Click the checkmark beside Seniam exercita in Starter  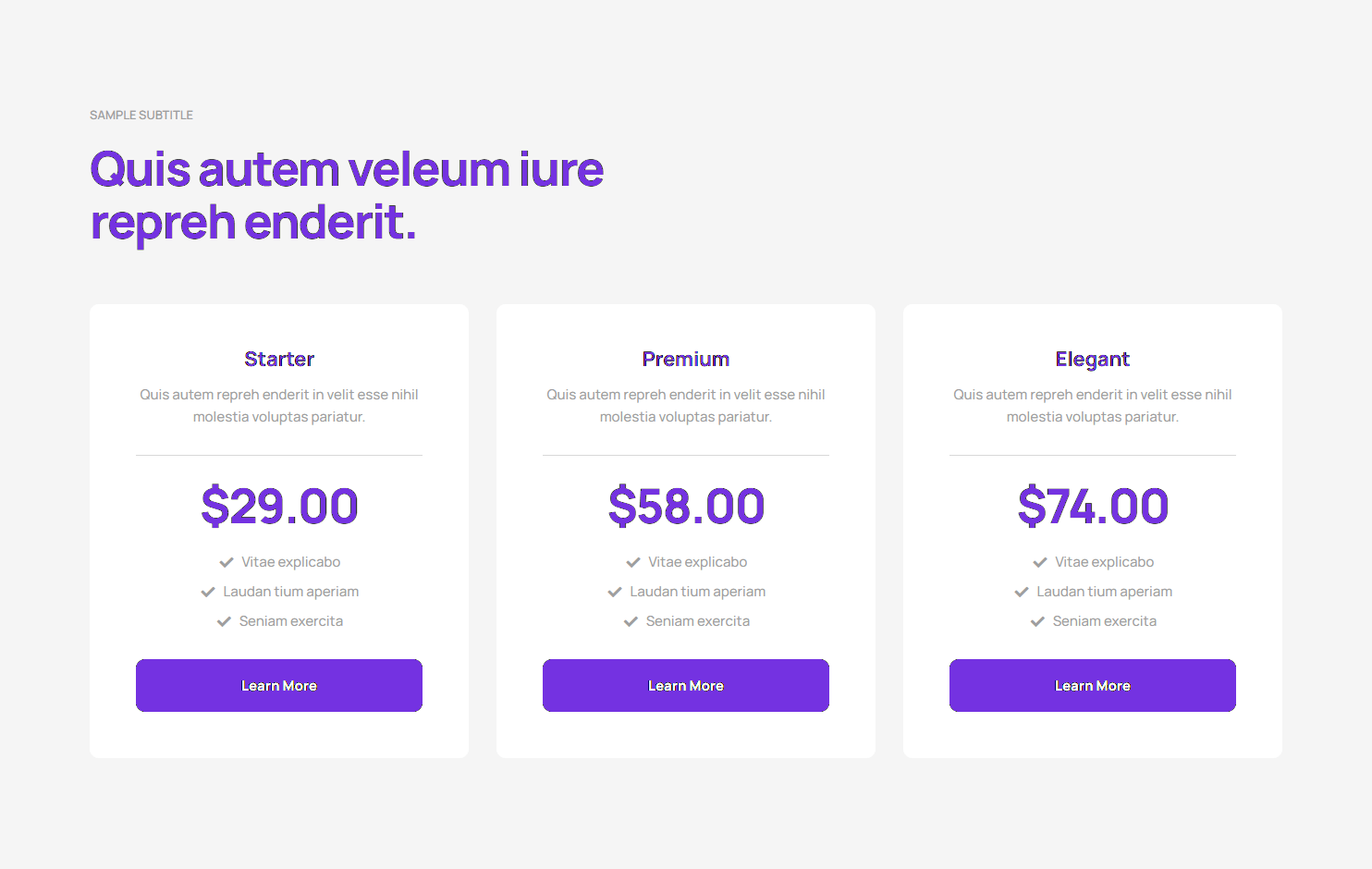[x=224, y=620]
